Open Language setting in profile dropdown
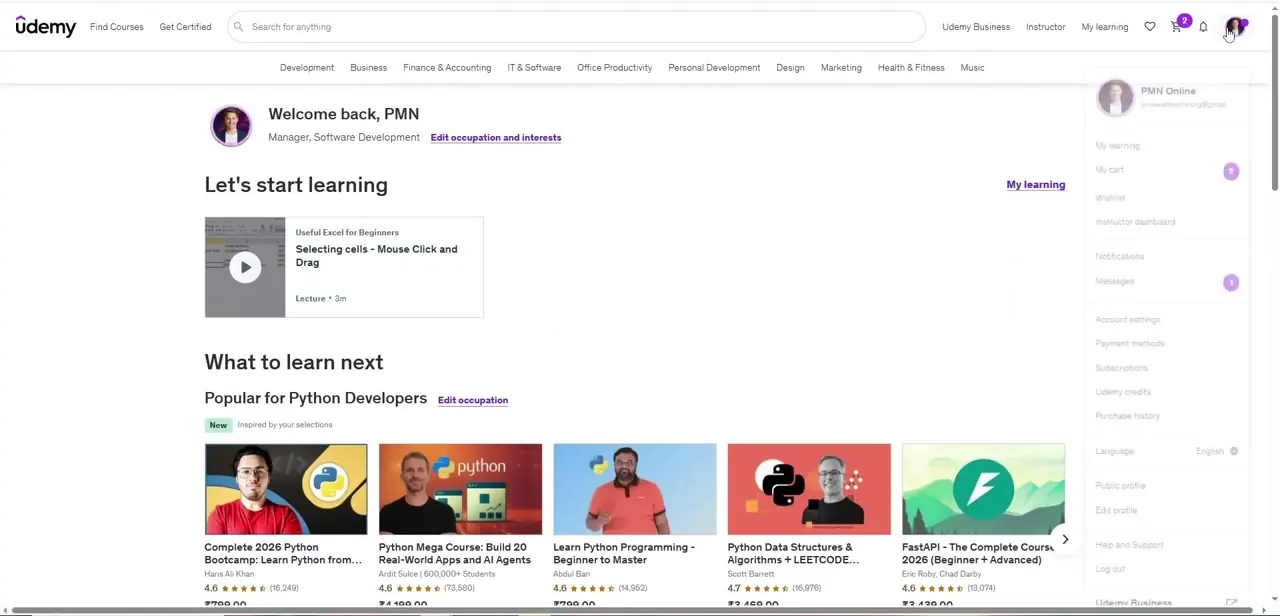Viewport: 1280px width, 616px height. 1166,451
